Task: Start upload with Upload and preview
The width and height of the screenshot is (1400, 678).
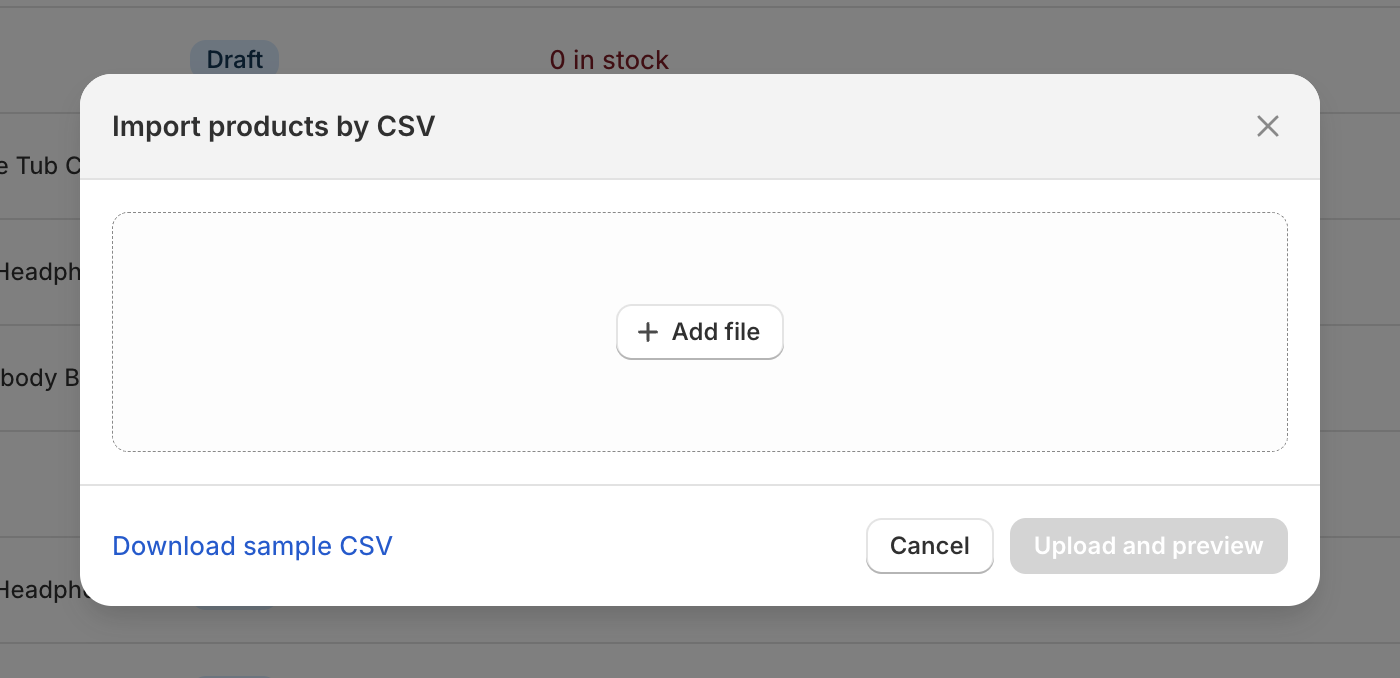Action: 1148,546
